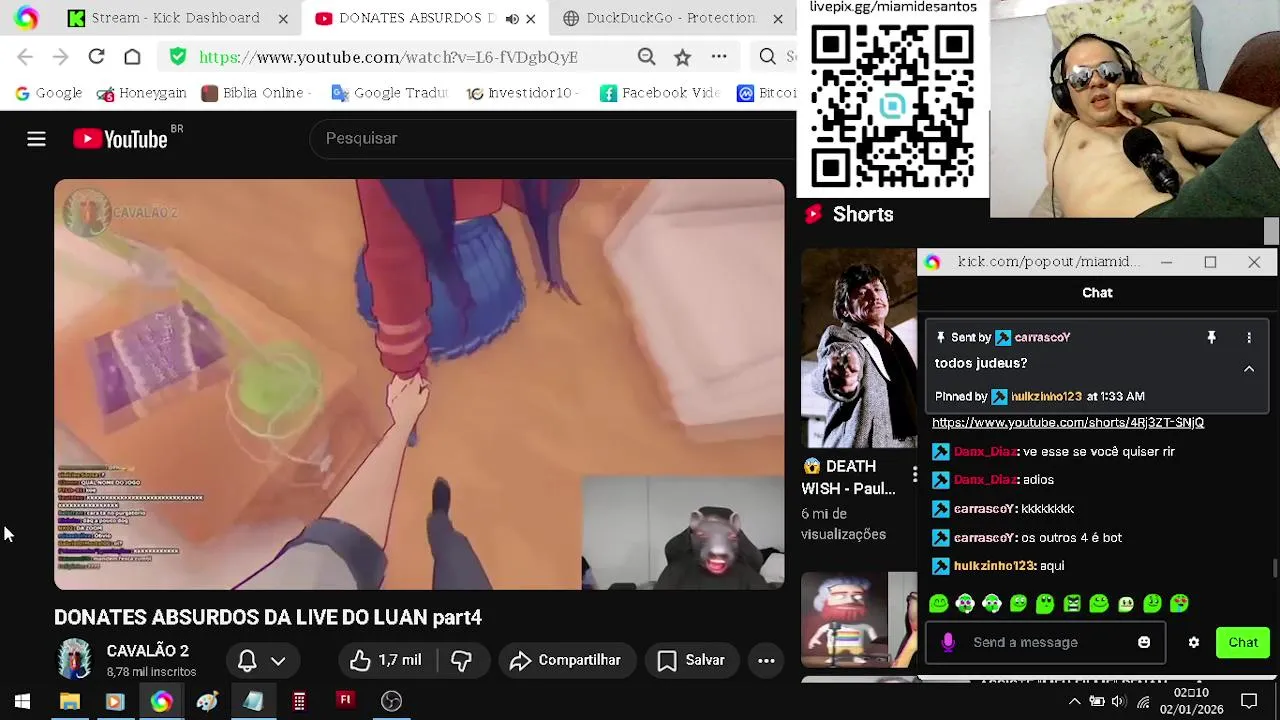The width and height of the screenshot is (1280, 720).
Task: Close the Kick Dashboard tab
Action: [283, 18]
